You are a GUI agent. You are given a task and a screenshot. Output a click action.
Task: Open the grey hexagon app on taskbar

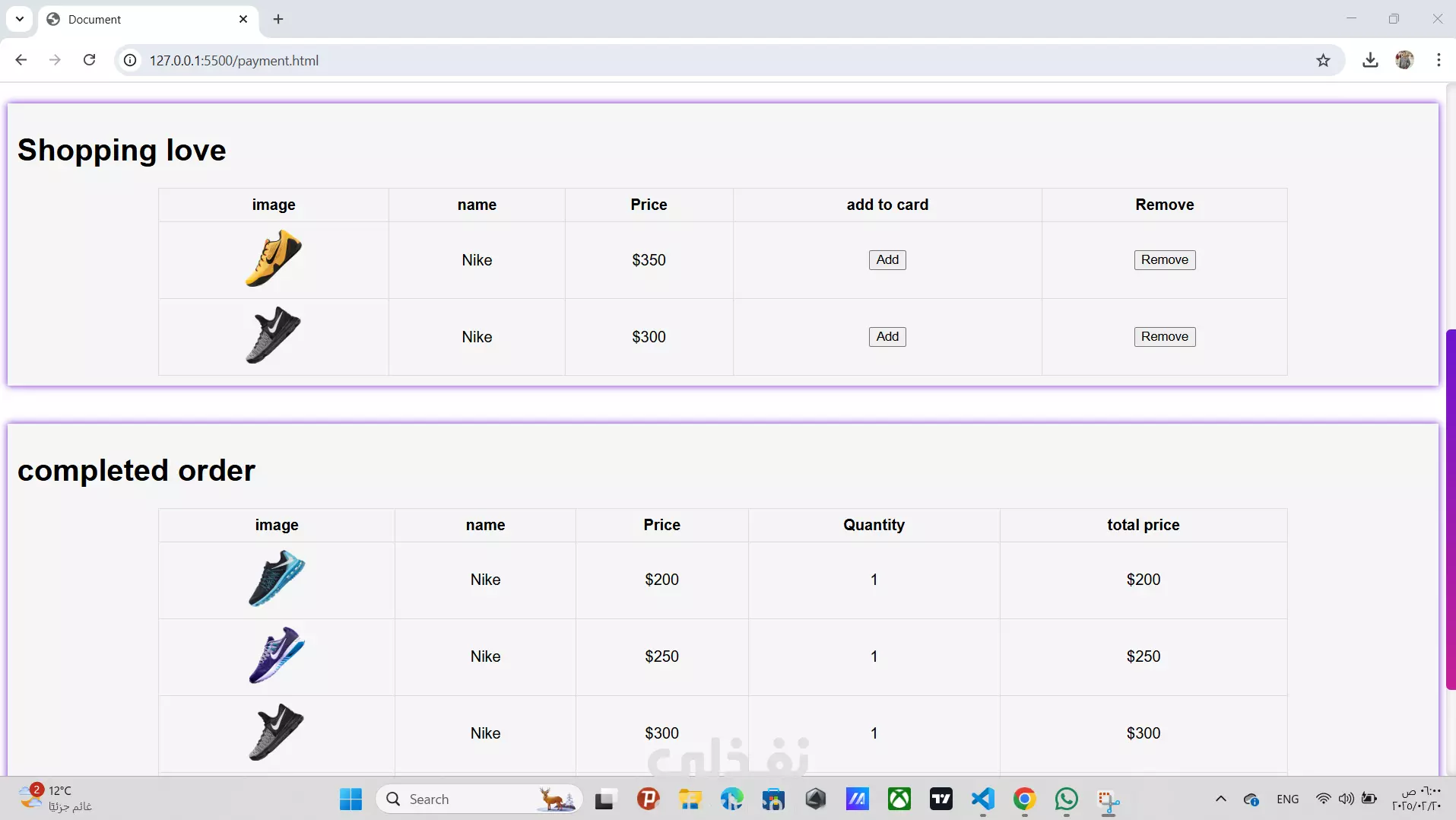click(x=815, y=799)
